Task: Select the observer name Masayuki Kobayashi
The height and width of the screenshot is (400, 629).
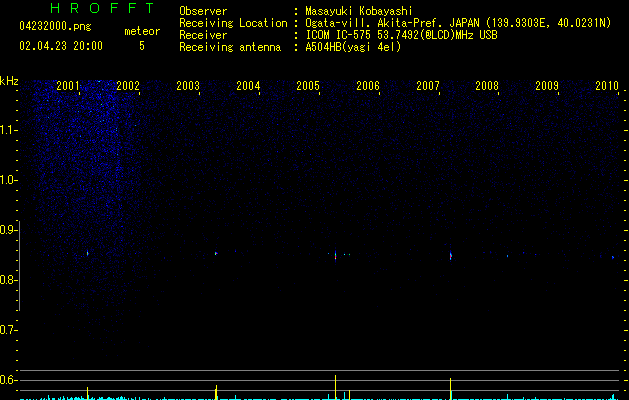Action: coord(359,11)
